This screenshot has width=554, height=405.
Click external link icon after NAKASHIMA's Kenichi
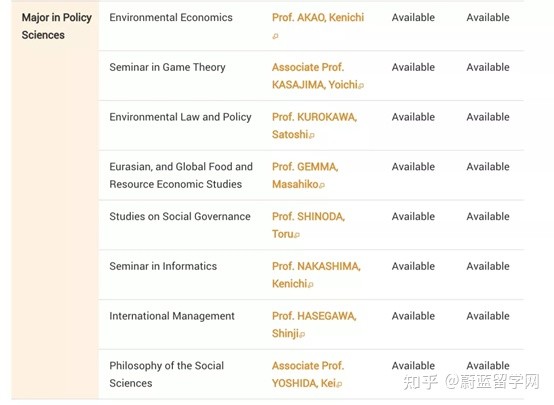pyautogui.click(x=311, y=284)
